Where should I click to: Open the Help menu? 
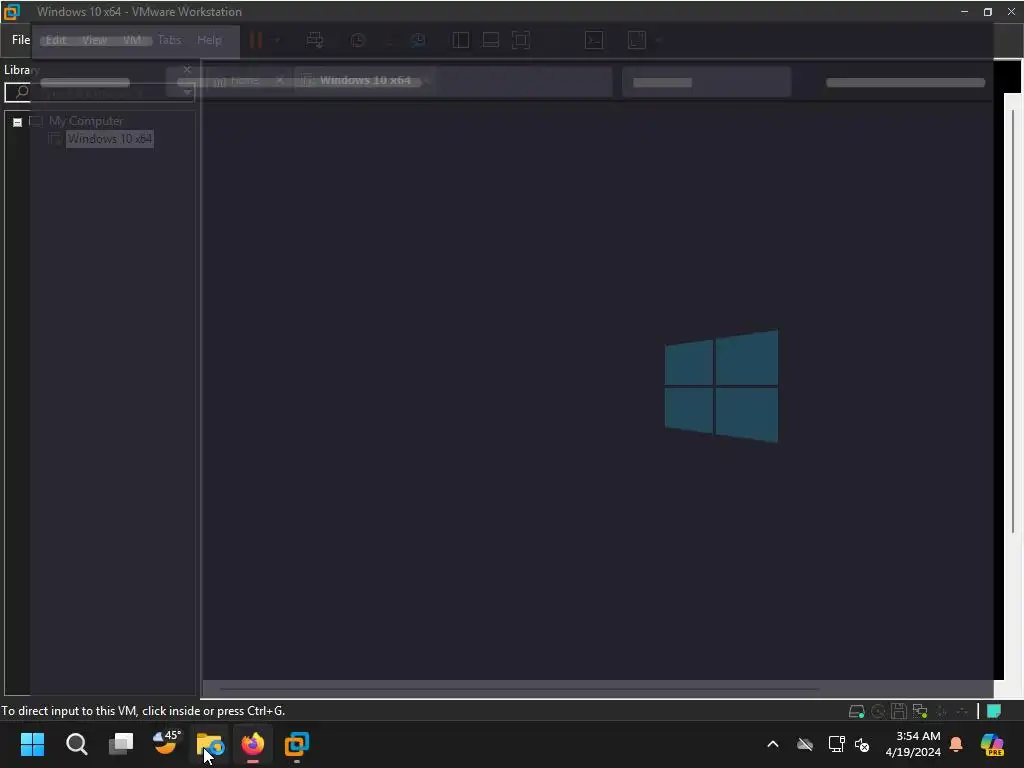(x=209, y=40)
